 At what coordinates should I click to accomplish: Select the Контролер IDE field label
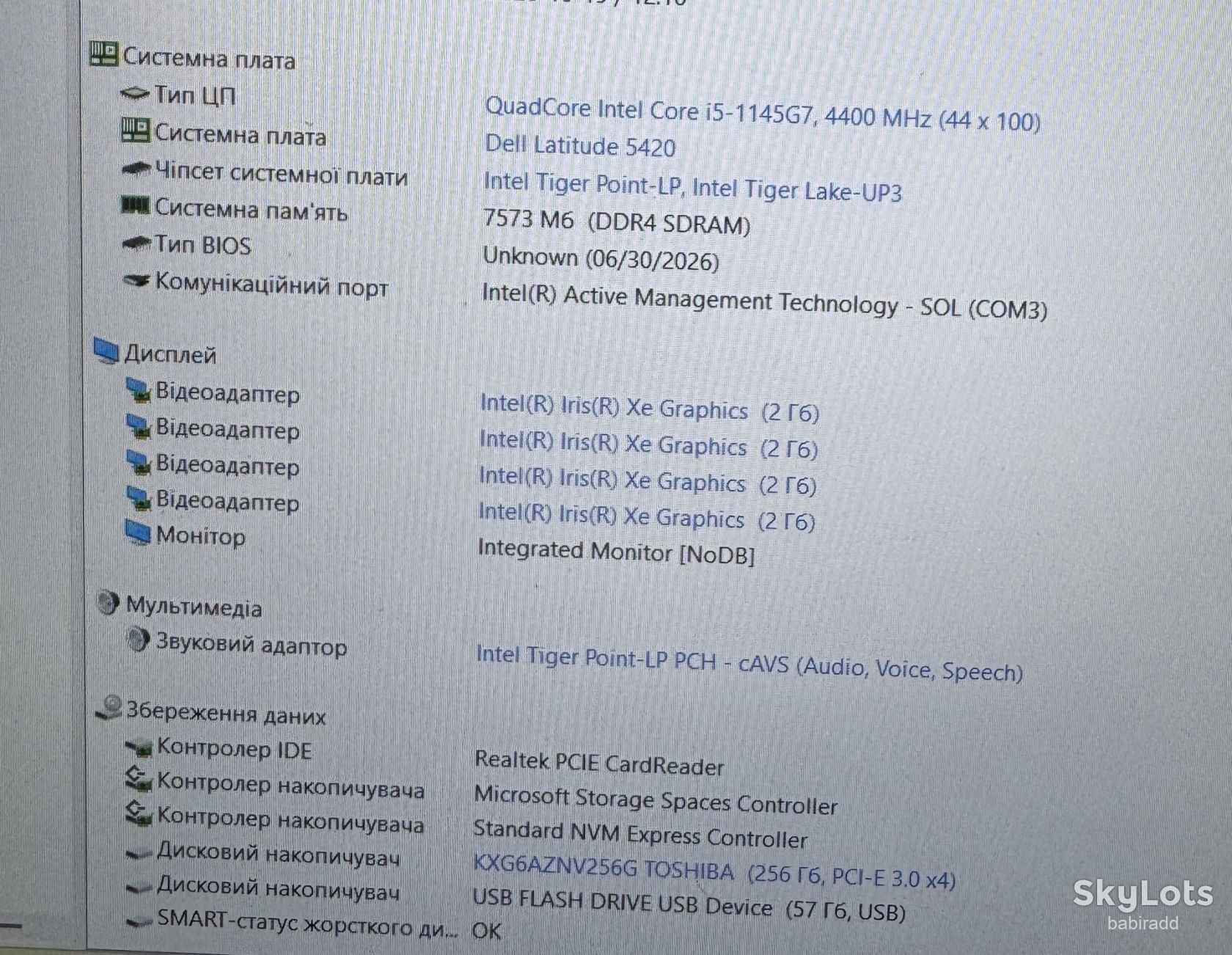pyautogui.click(x=235, y=749)
